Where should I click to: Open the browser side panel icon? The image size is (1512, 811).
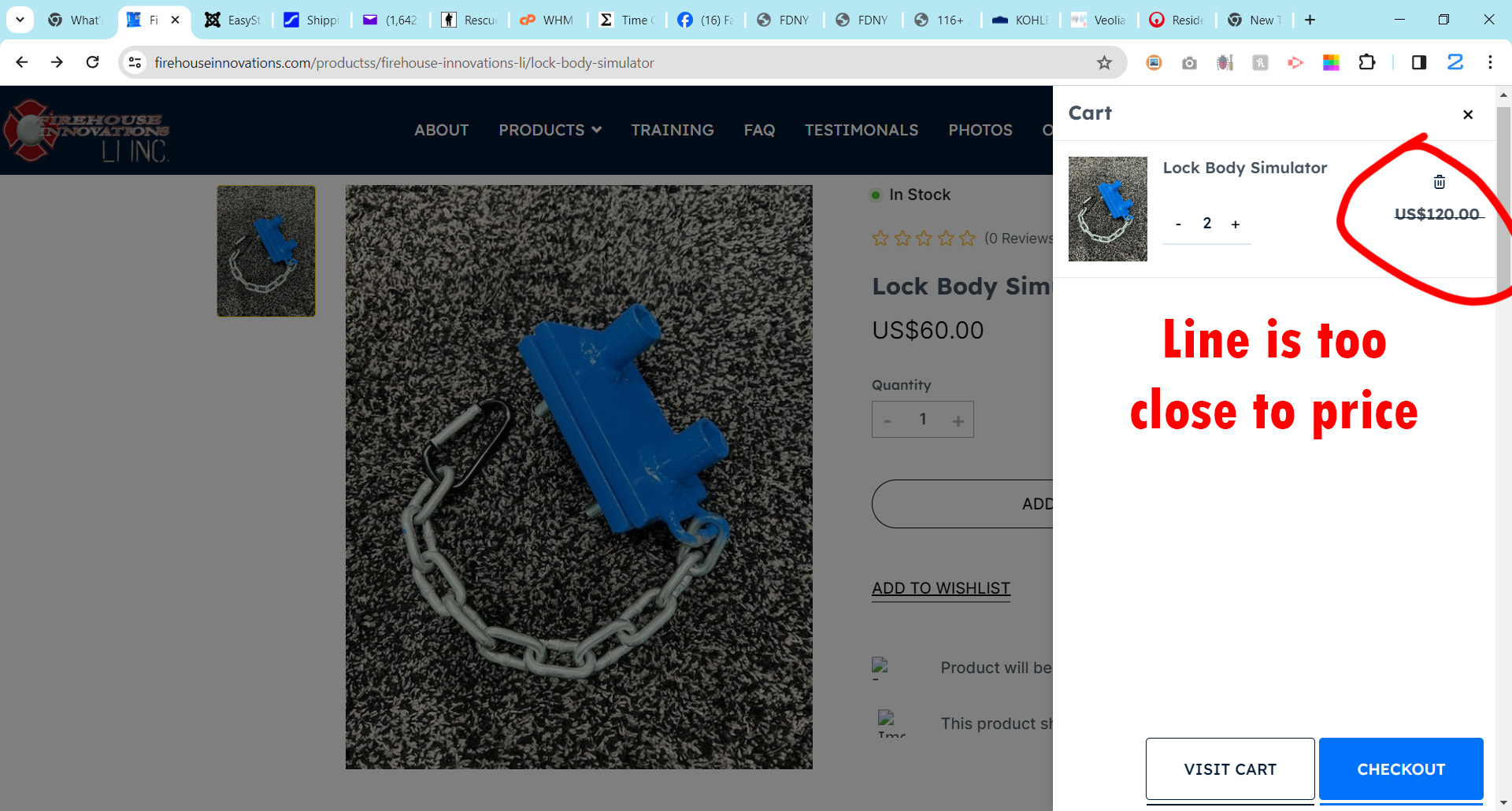[1418, 62]
